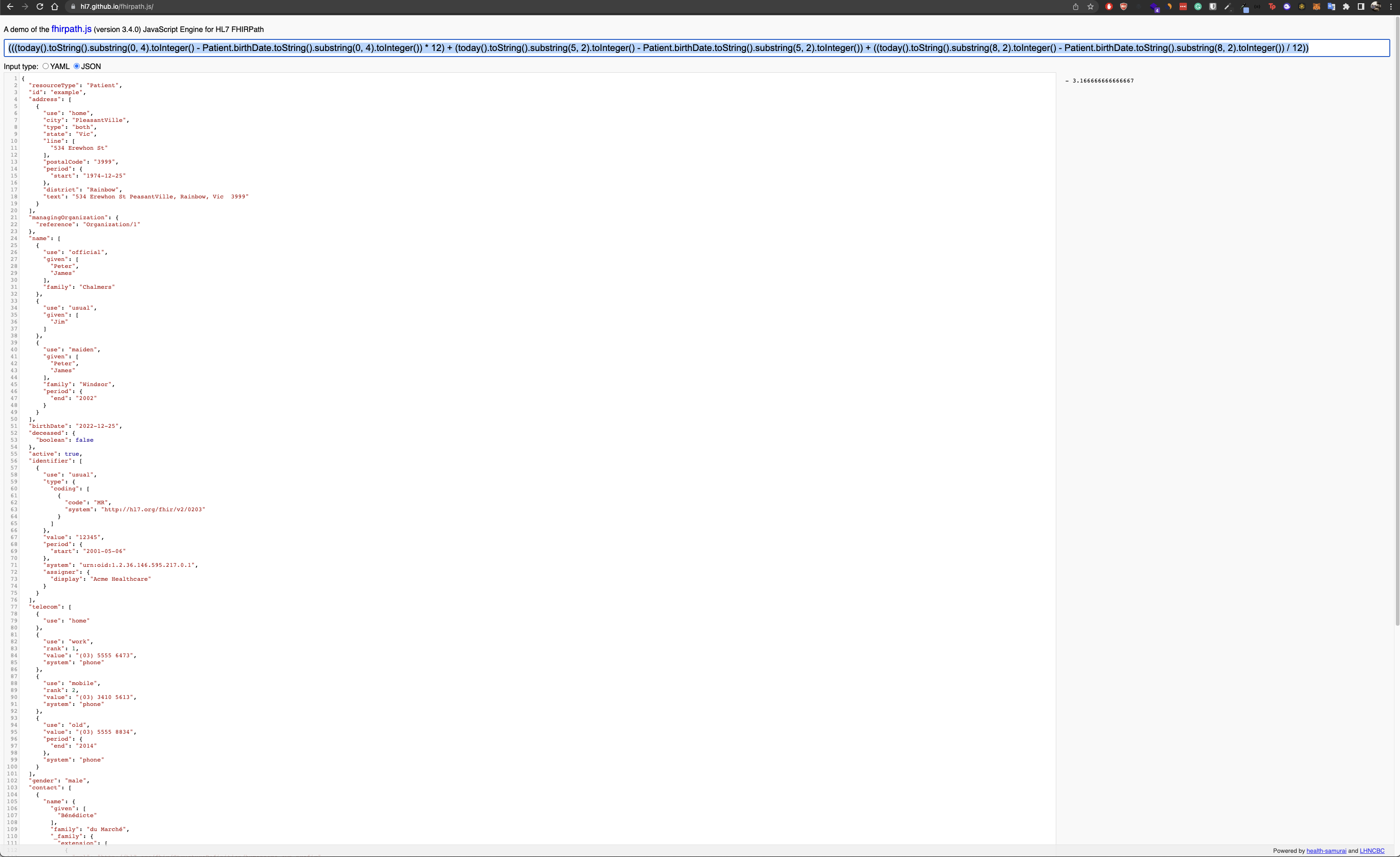This screenshot has width=1400, height=857.
Task: Open the fhirpath.js link
Action: [x=71, y=29]
